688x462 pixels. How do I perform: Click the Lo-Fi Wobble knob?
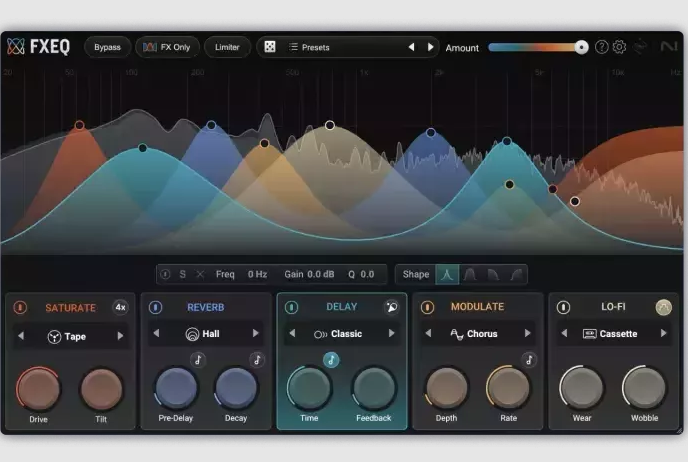pos(644,388)
